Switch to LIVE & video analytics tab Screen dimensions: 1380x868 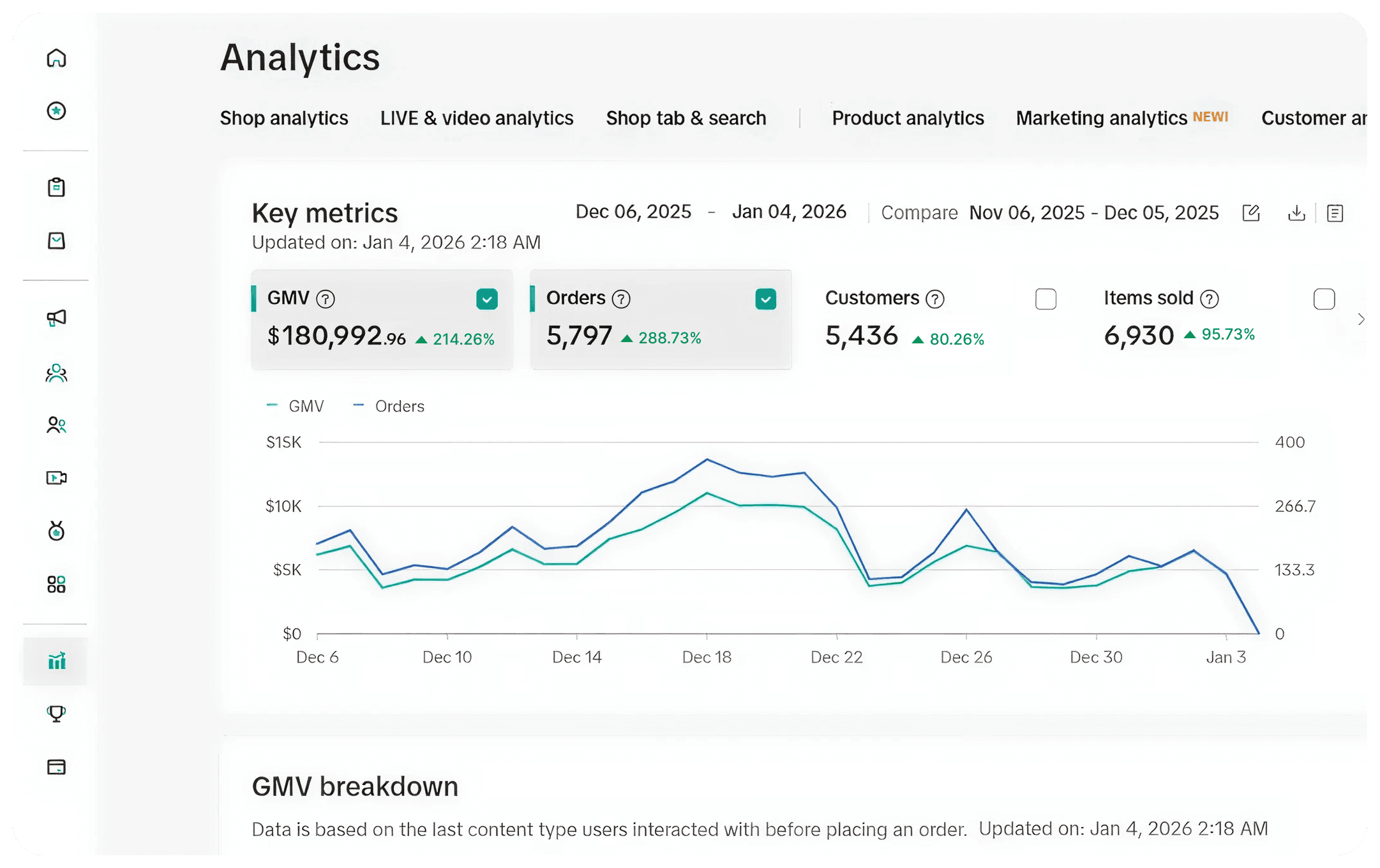pyautogui.click(x=477, y=118)
